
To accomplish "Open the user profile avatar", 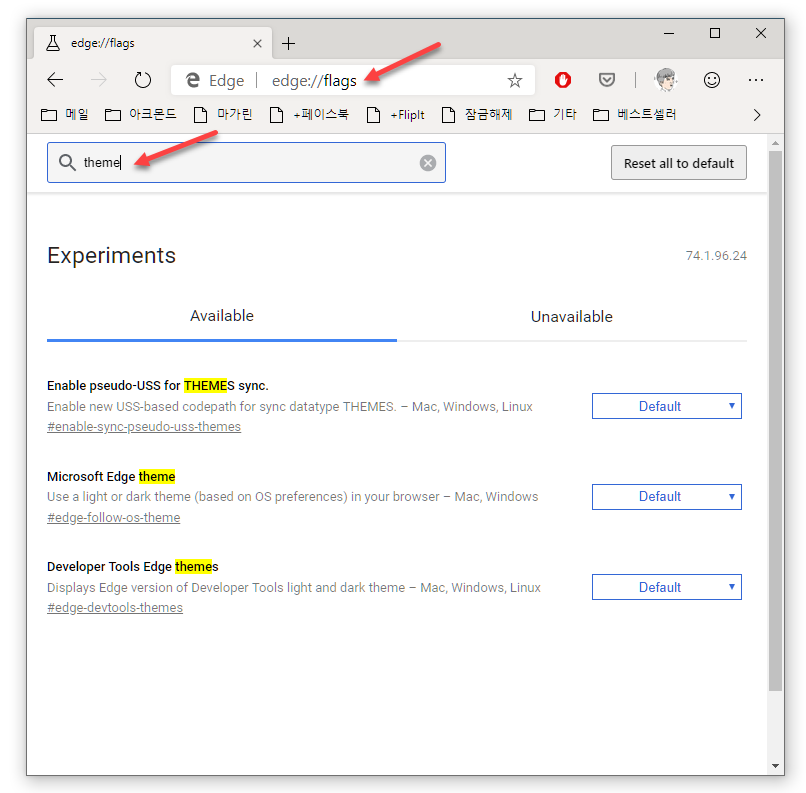I will [x=666, y=80].
